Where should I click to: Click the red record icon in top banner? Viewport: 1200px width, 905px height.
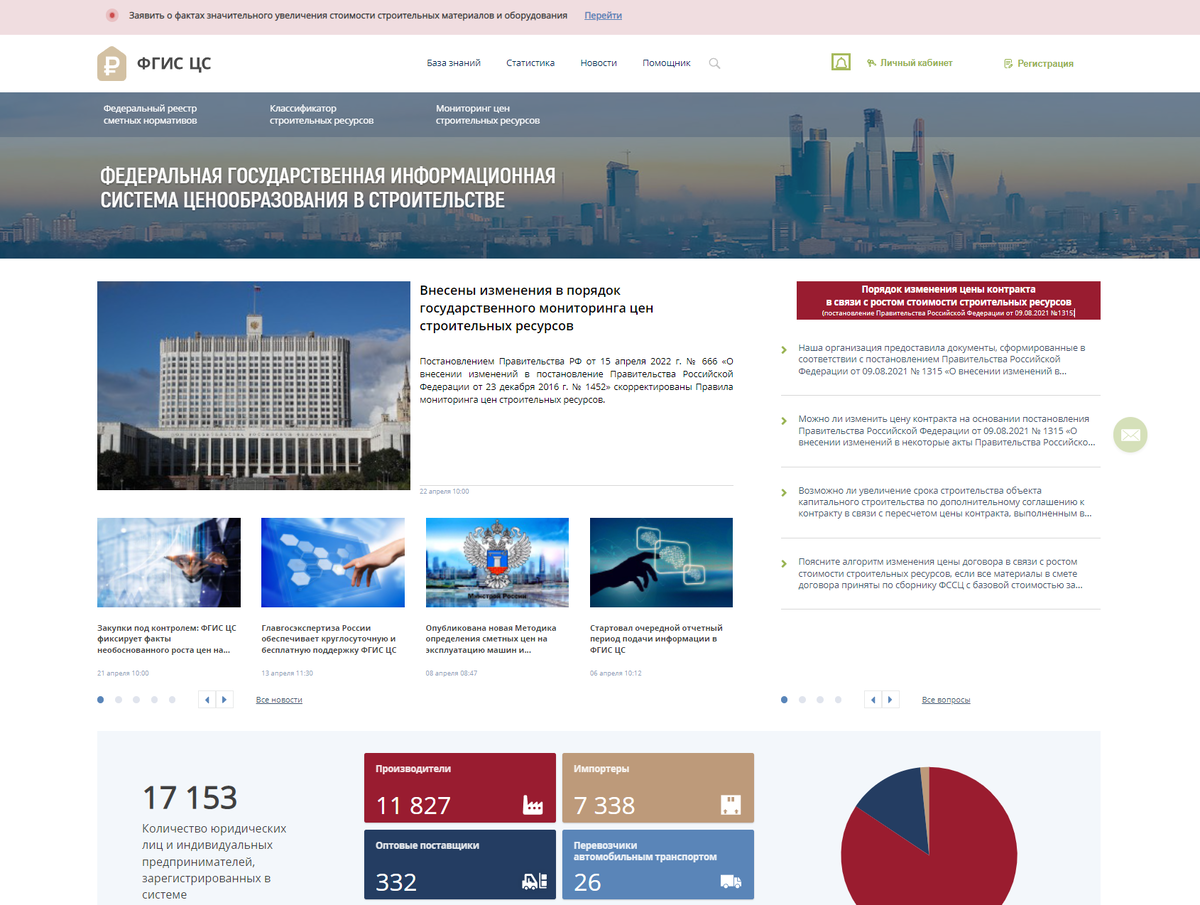(x=112, y=16)
